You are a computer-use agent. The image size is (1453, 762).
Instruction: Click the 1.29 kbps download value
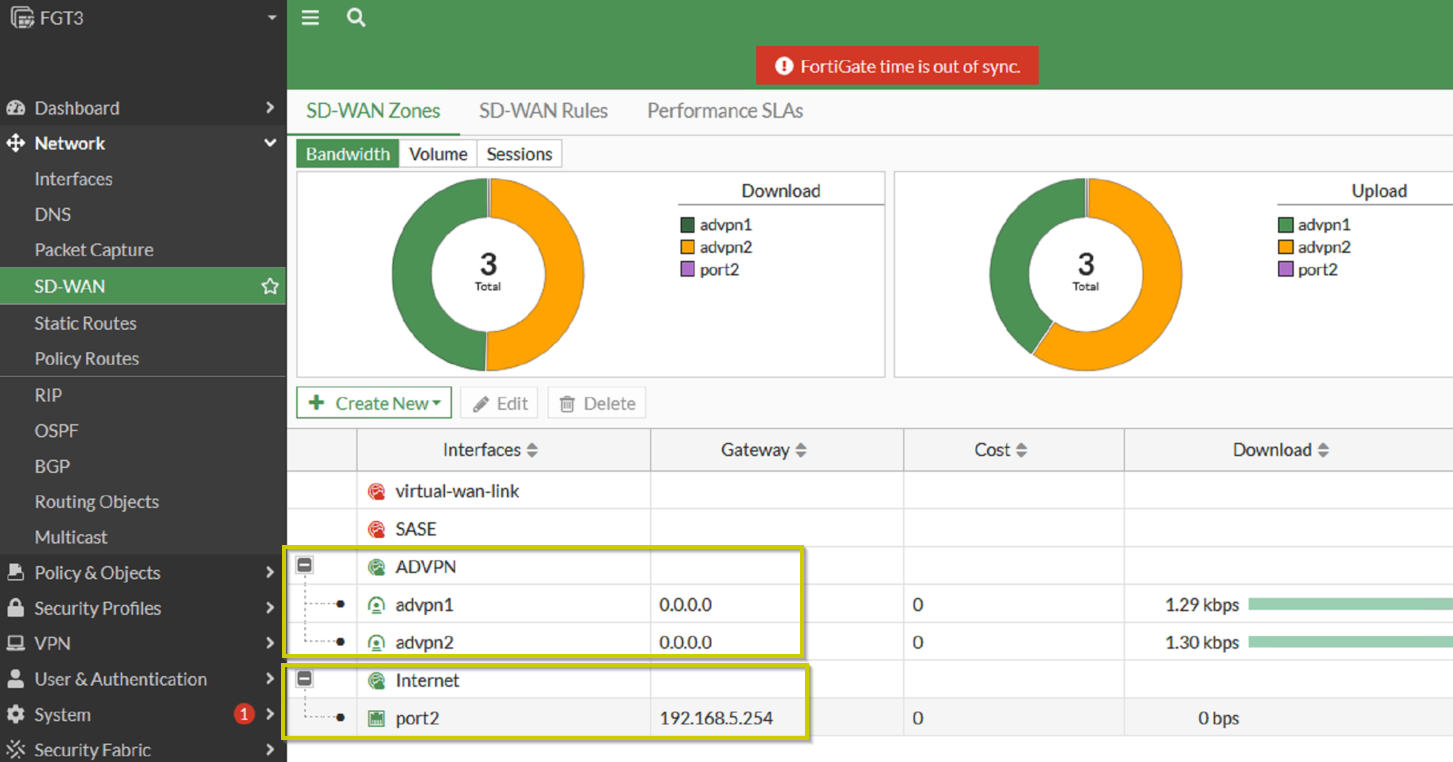coord(1202,605)
